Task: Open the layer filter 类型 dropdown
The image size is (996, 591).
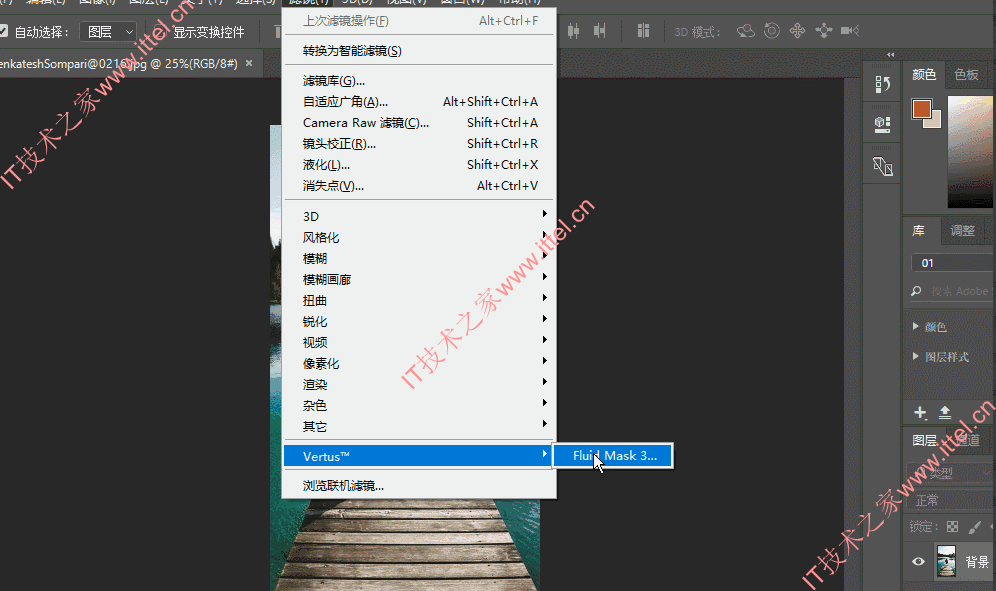Action: point(952,473)
